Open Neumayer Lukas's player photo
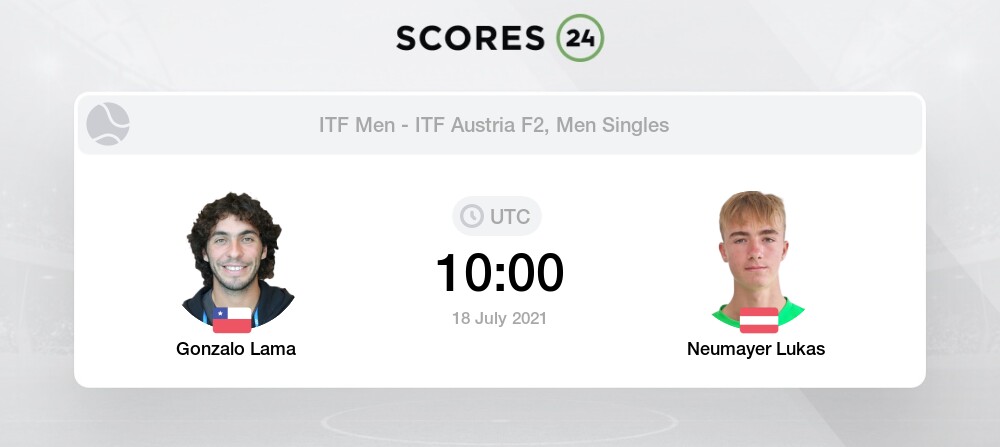The image size is (1000, 447). point(759,255)
